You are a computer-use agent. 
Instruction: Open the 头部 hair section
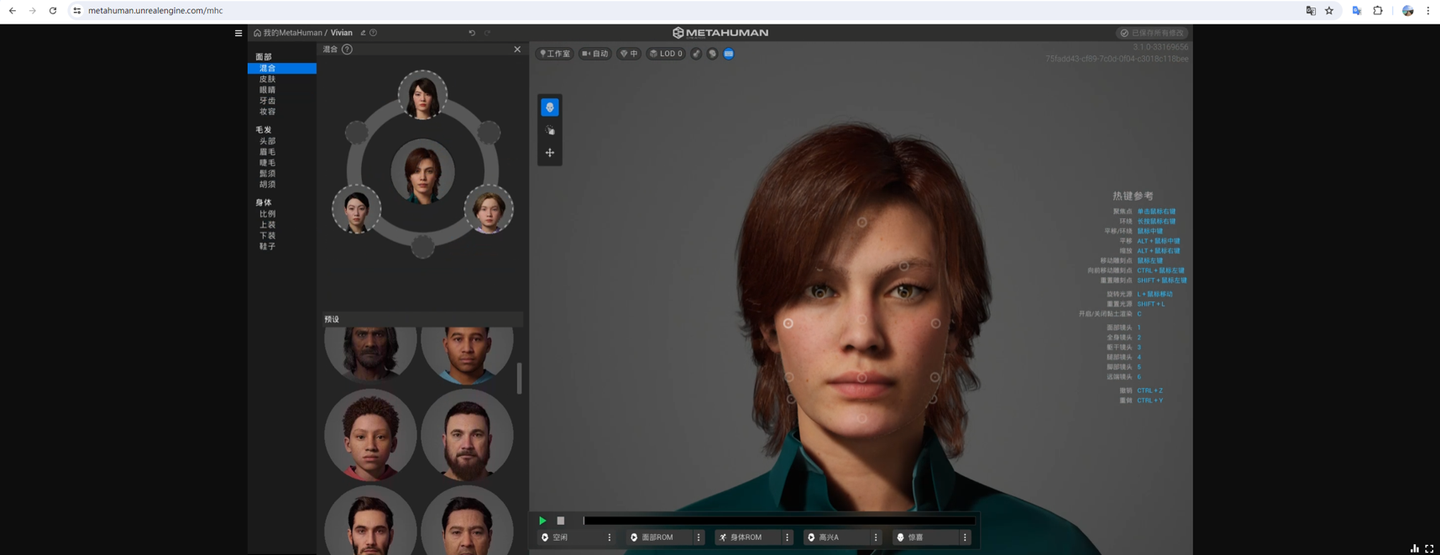(267, 141)
